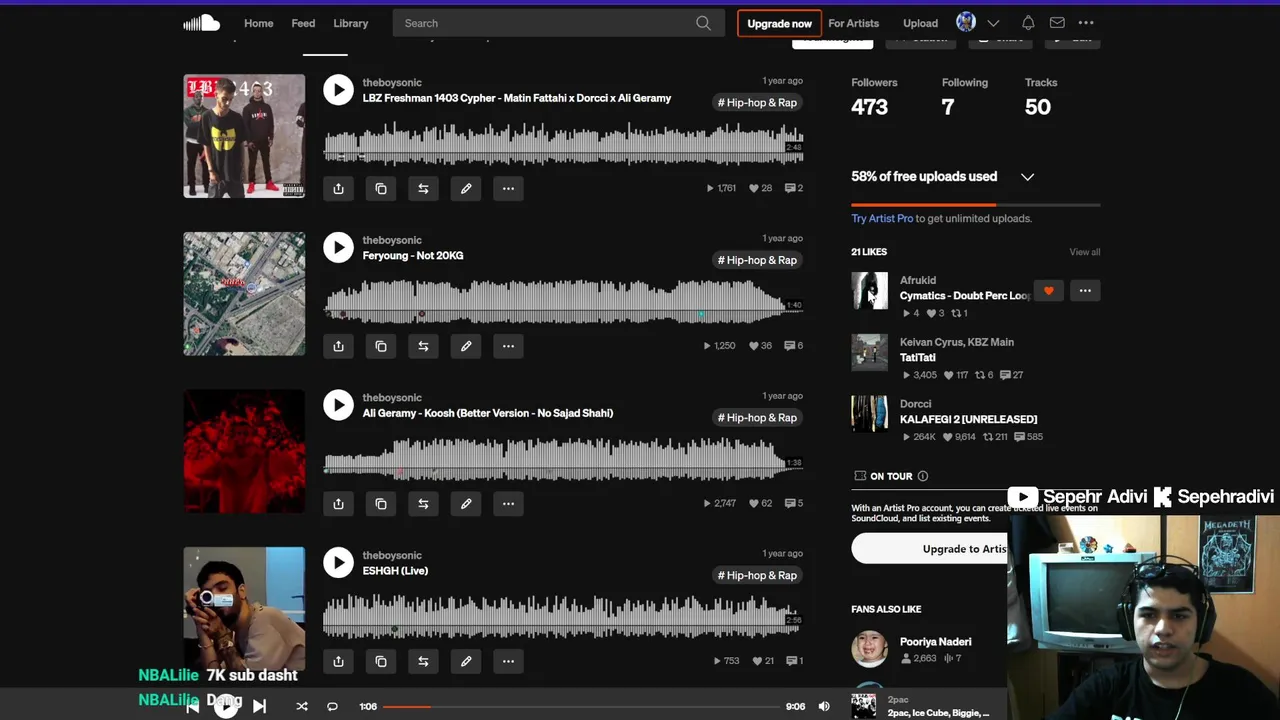This screenshot has height=720, width=1280.
Task: Repost the LBZ Freshman 1403 Cypher track
Action: pyautogui.click(x=423, y=189)
